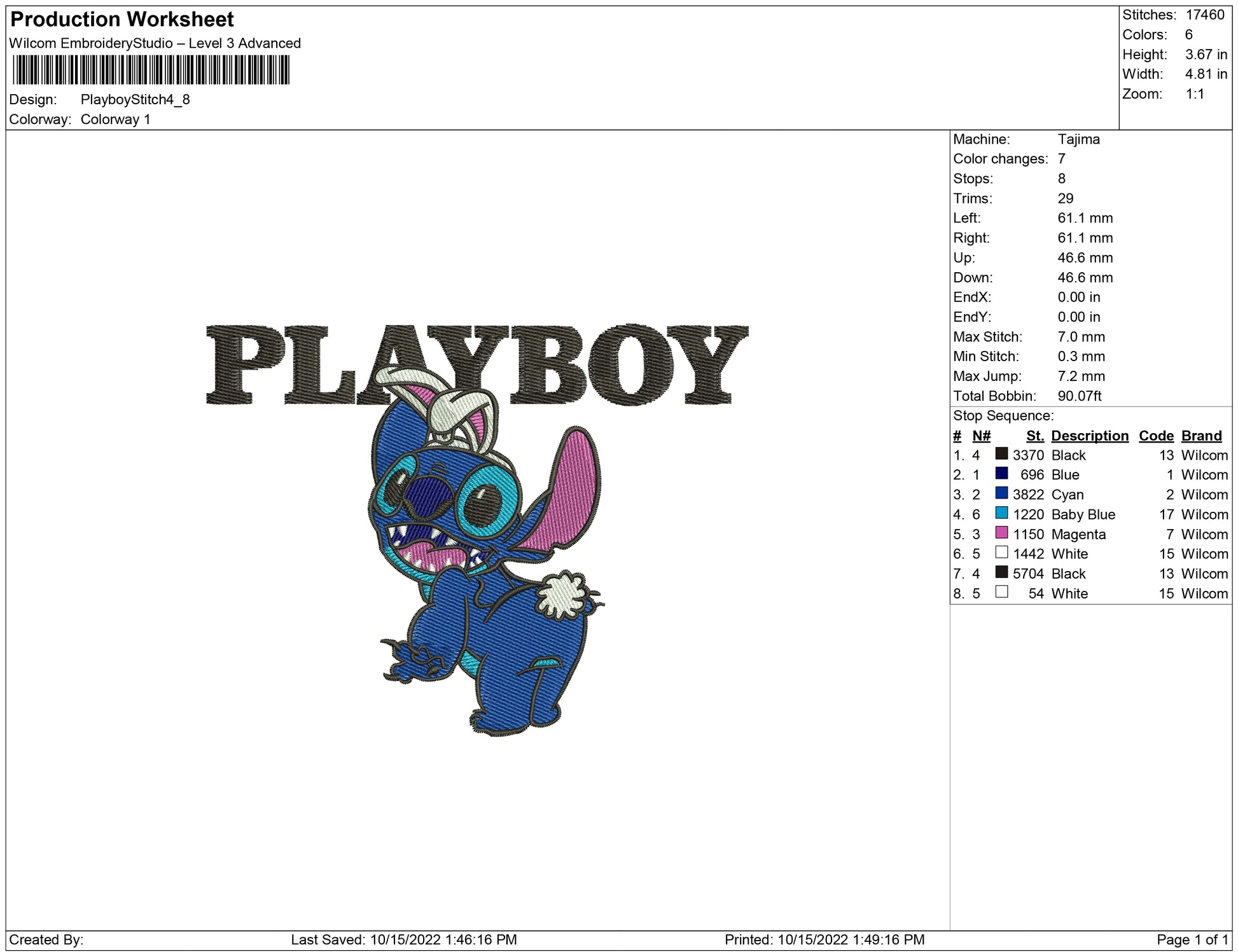
Task: Click the barcode under the studio title
Action: 151,70
